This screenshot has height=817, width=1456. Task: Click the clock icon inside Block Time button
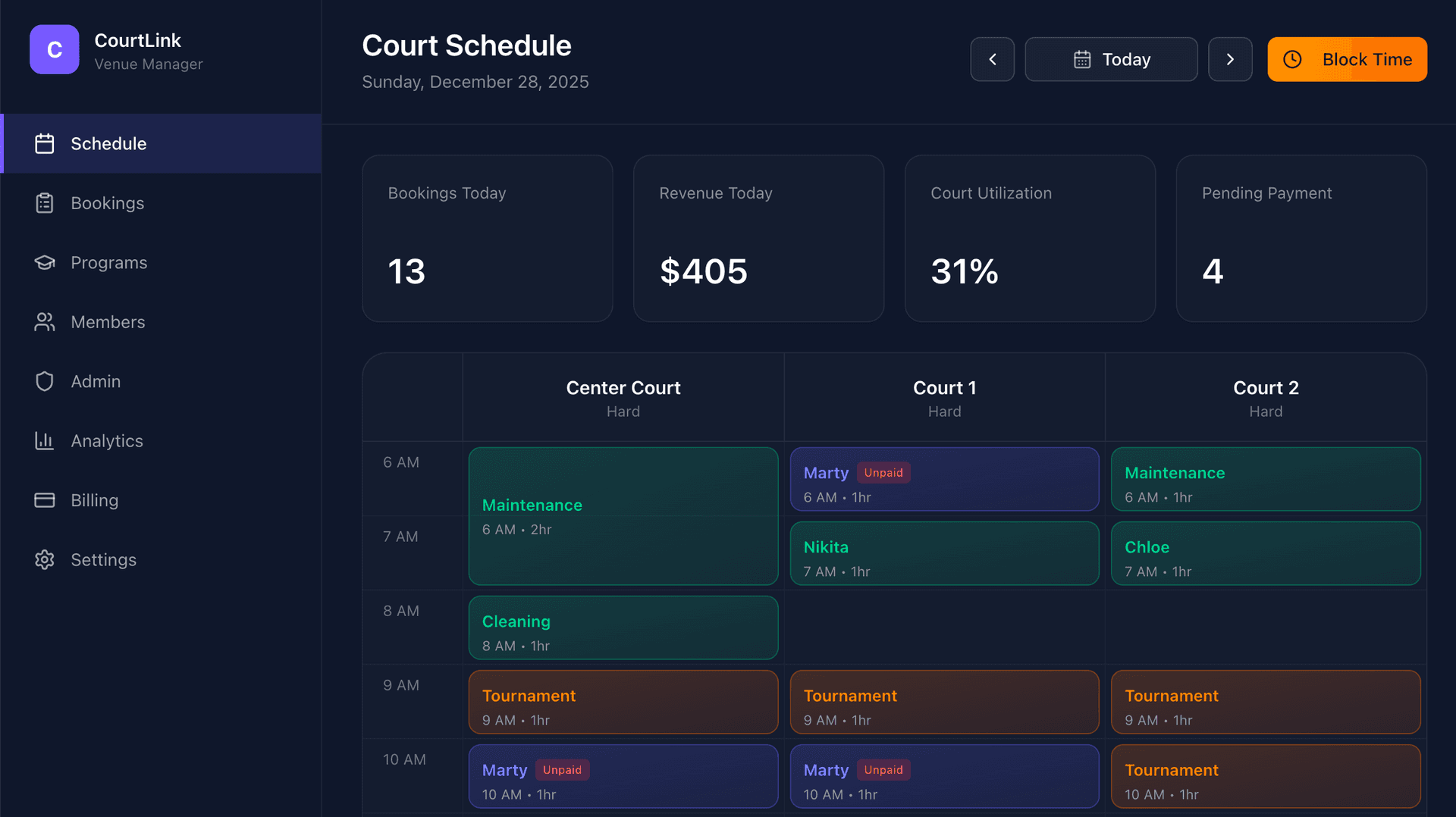pyautogui.click(x=1292, y=59)
